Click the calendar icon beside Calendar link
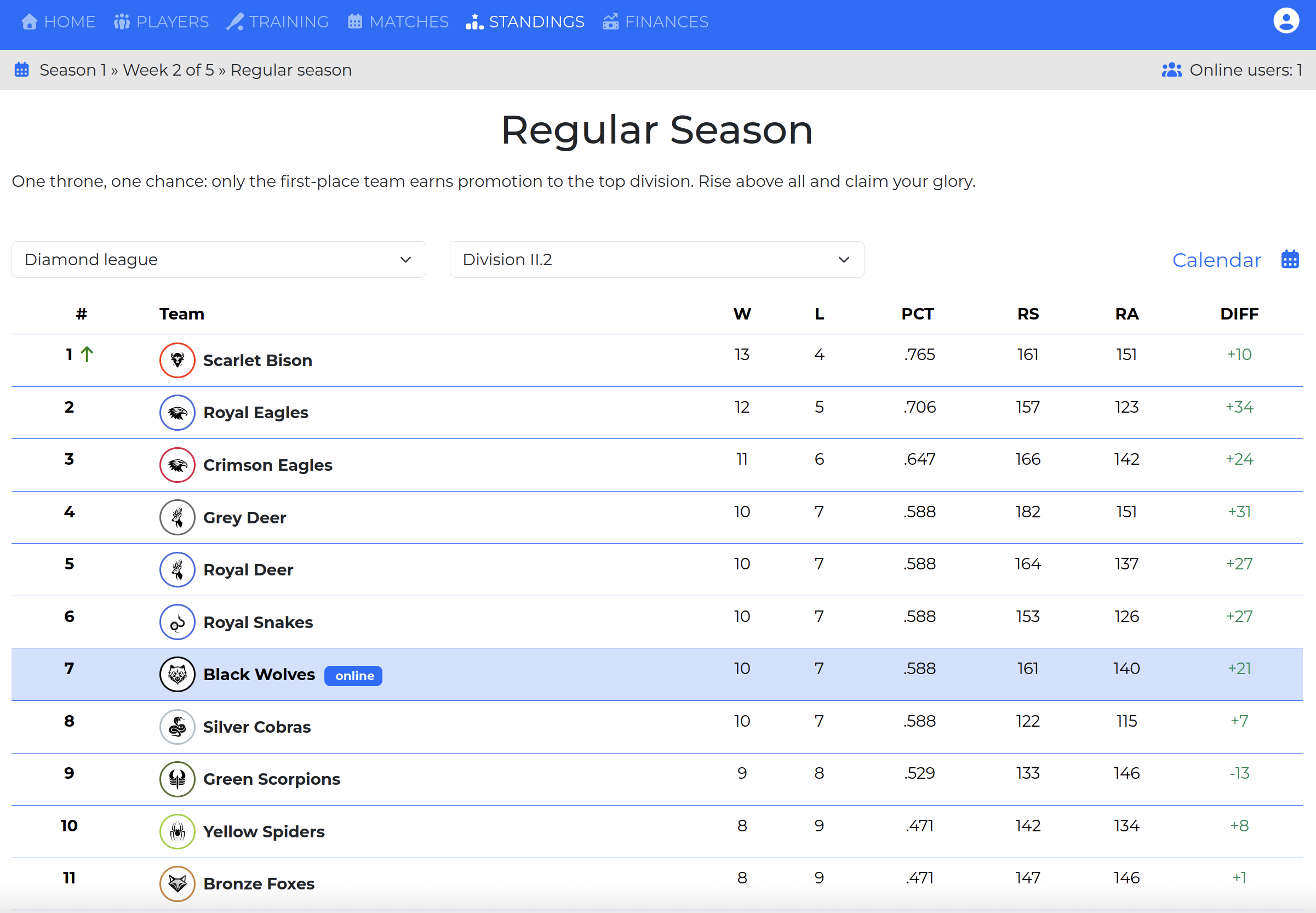The width and height of the screenshot is (1316, 913). 1290,260
